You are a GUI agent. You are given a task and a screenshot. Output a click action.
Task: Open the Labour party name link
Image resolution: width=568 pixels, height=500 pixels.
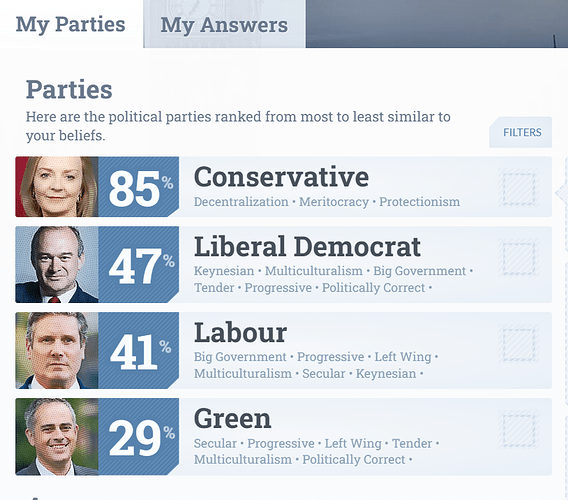click(241, 333)
